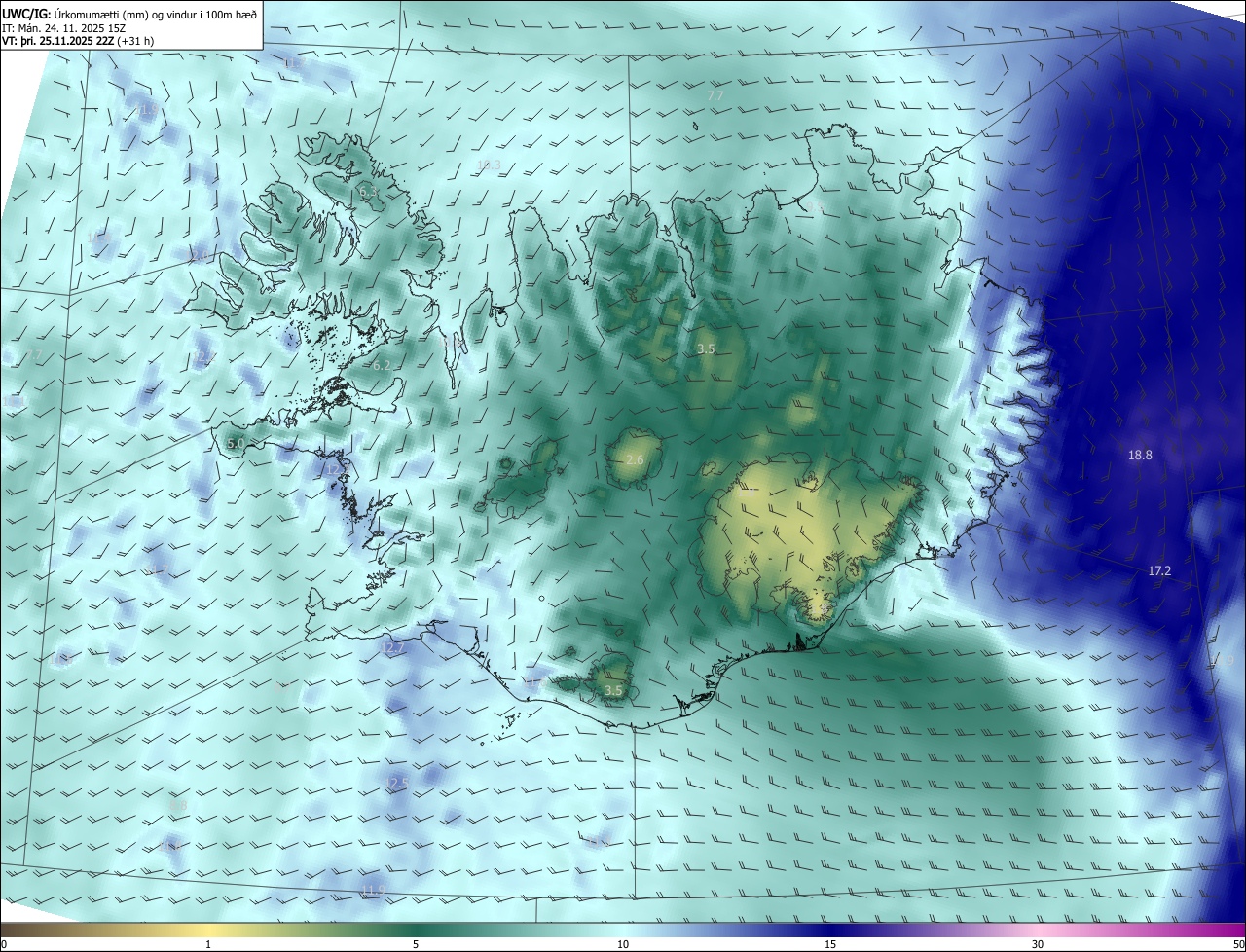Click the initial time line 'IT: Mán. 24. 11. 2025 15Z'

click(66, 28)
